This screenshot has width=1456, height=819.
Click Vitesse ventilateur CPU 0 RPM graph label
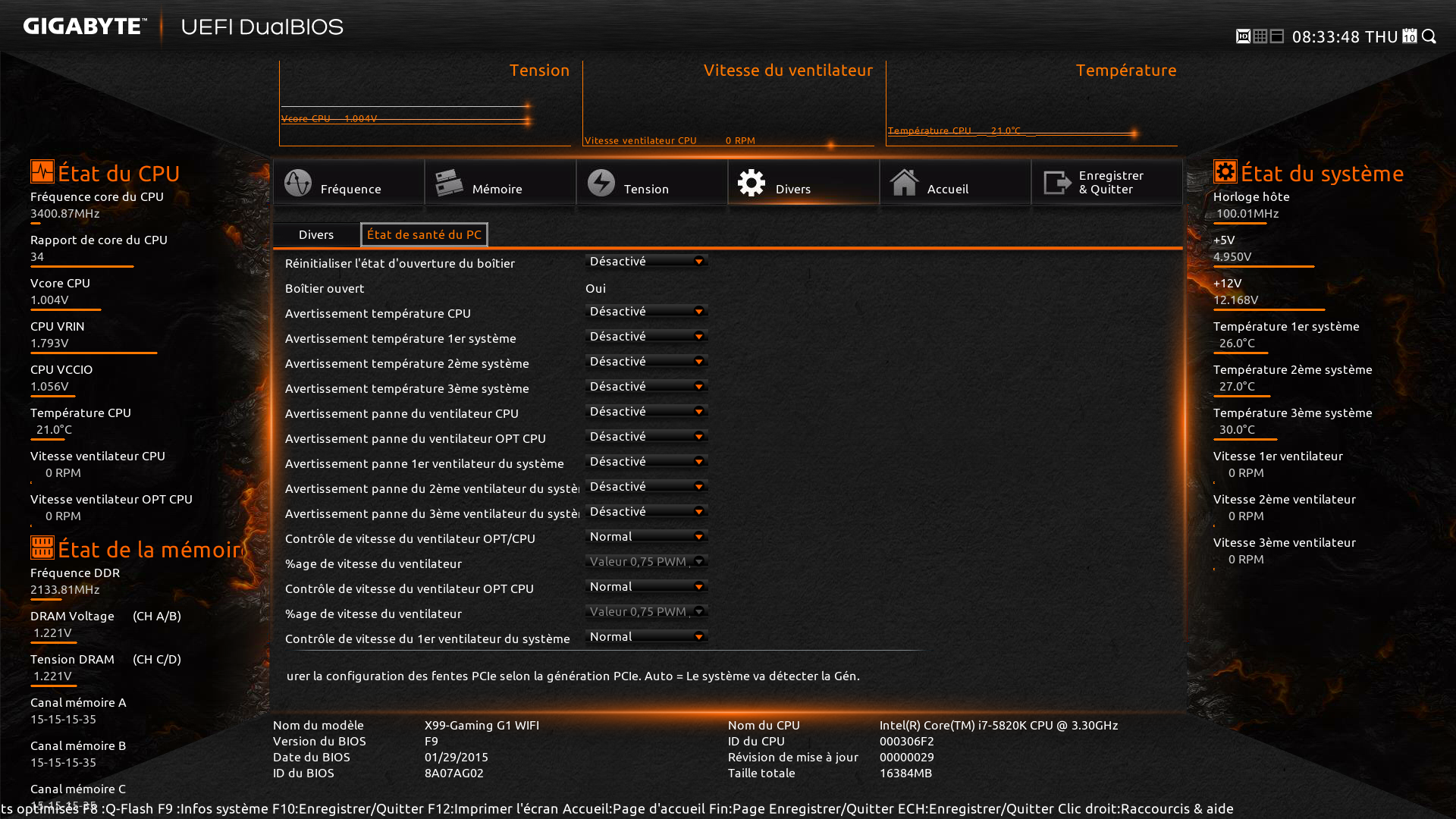(x=670, y=140)
